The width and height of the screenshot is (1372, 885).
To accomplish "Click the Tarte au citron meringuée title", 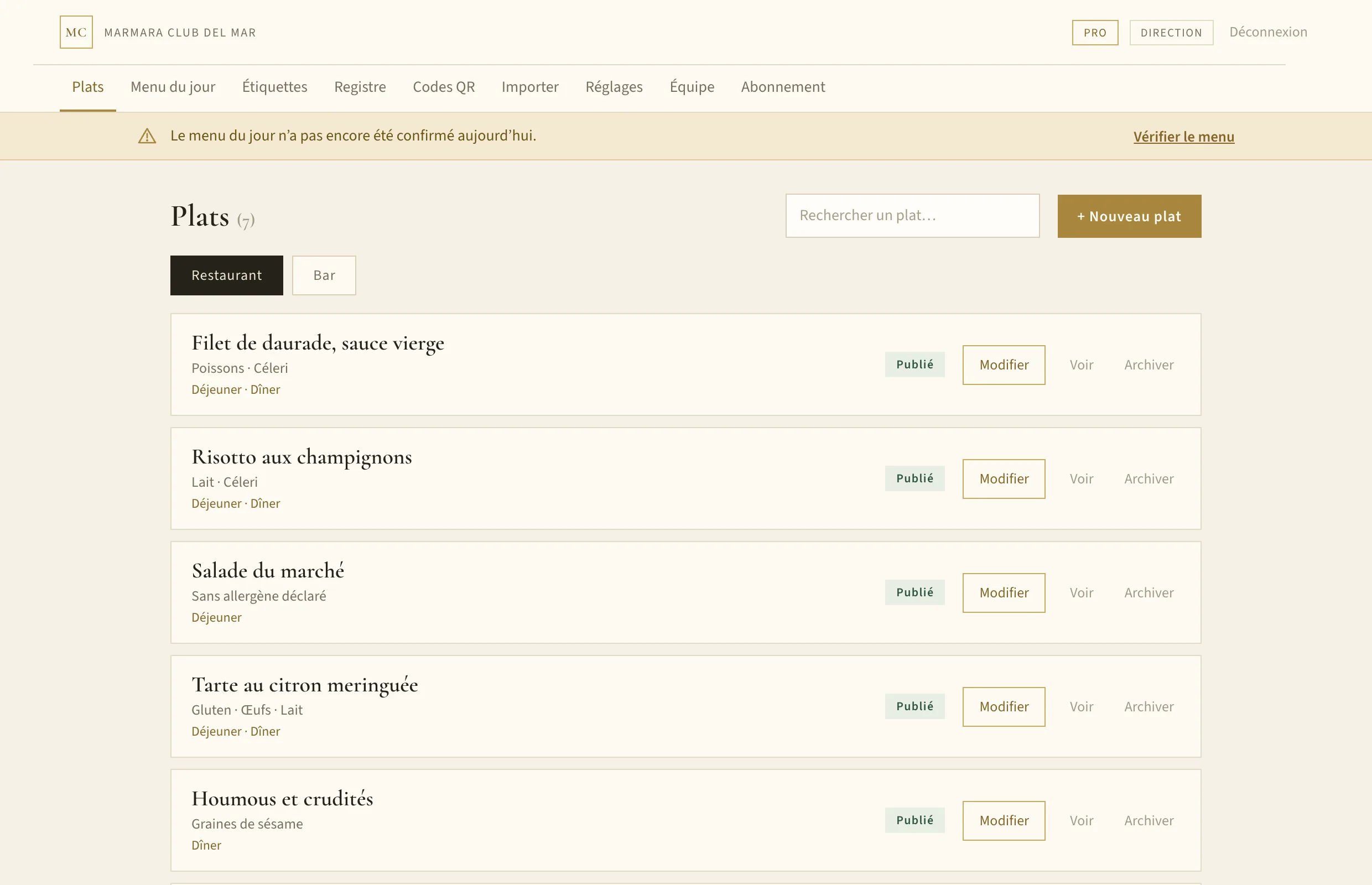I will pyautogui.click(x=305, y=685).
